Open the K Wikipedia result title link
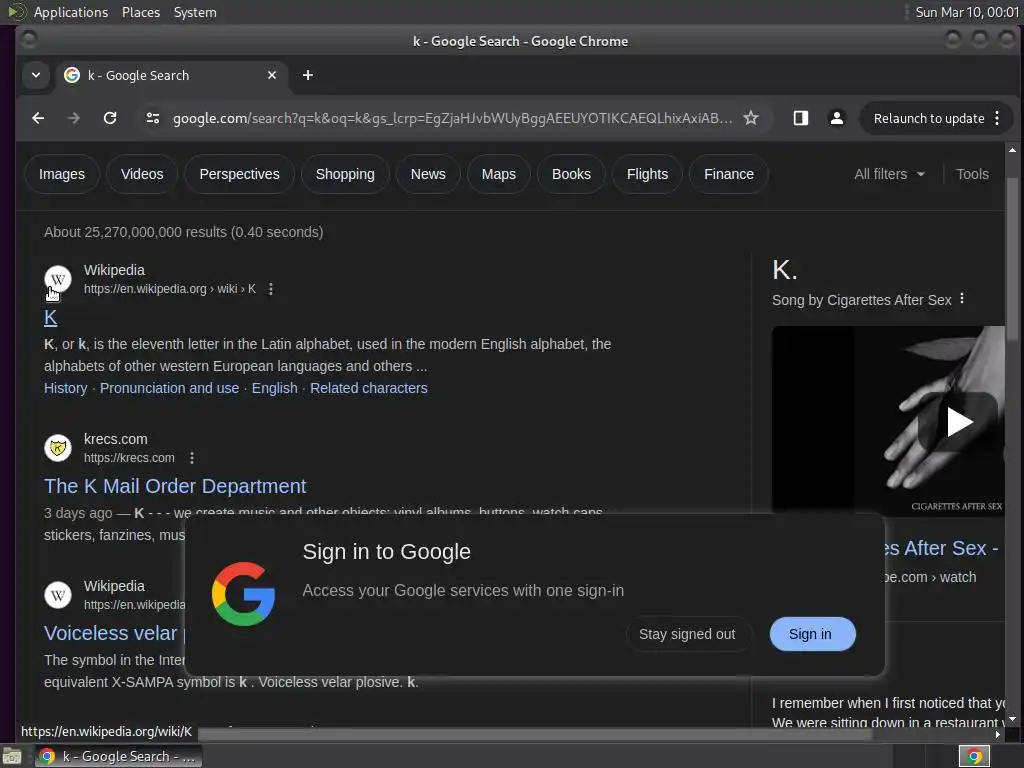 (50, 318)
